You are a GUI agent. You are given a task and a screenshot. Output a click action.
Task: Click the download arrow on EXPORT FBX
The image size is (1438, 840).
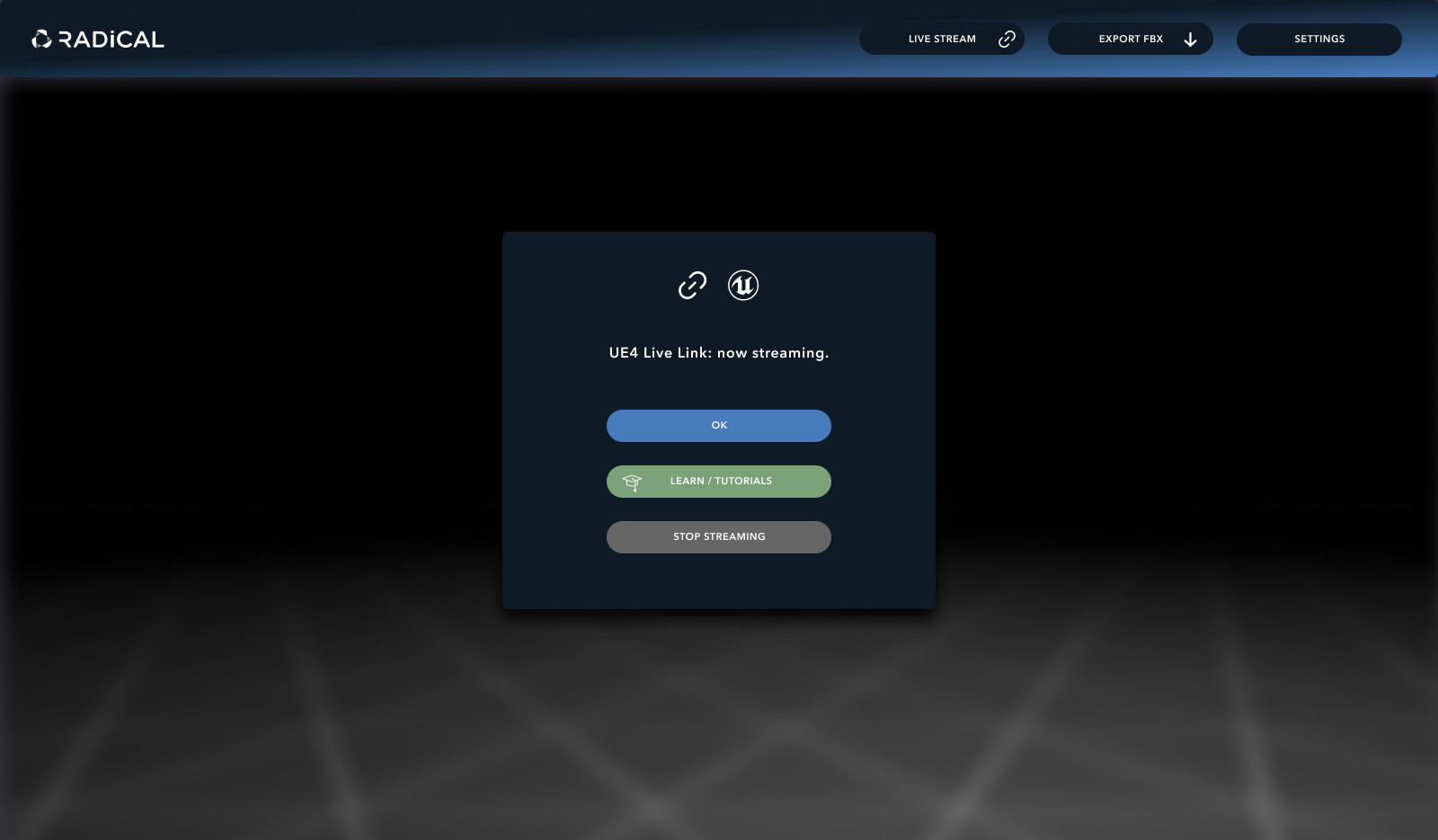(1191, 40)
